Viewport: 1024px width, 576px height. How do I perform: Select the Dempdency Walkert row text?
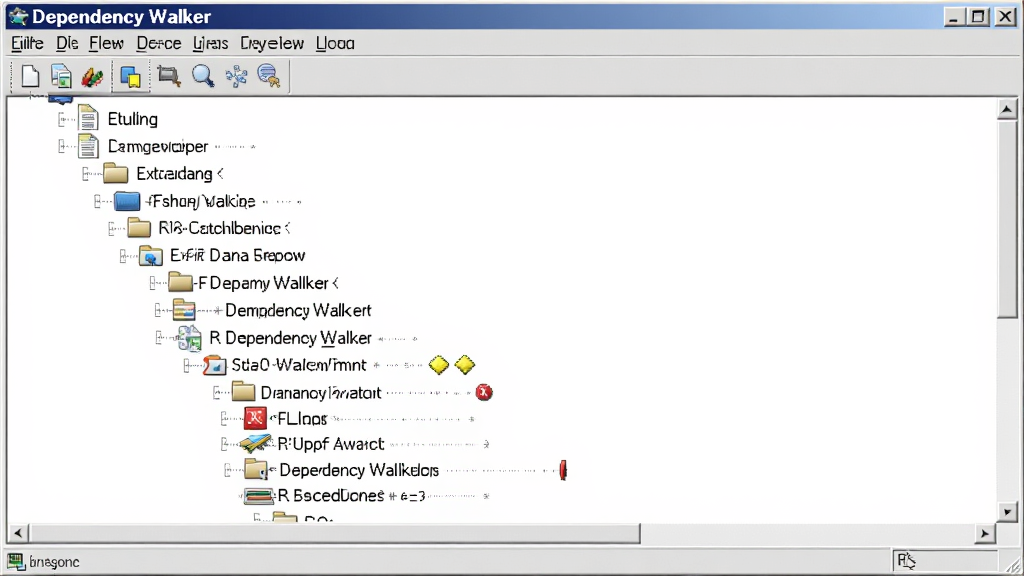[298, 310]
